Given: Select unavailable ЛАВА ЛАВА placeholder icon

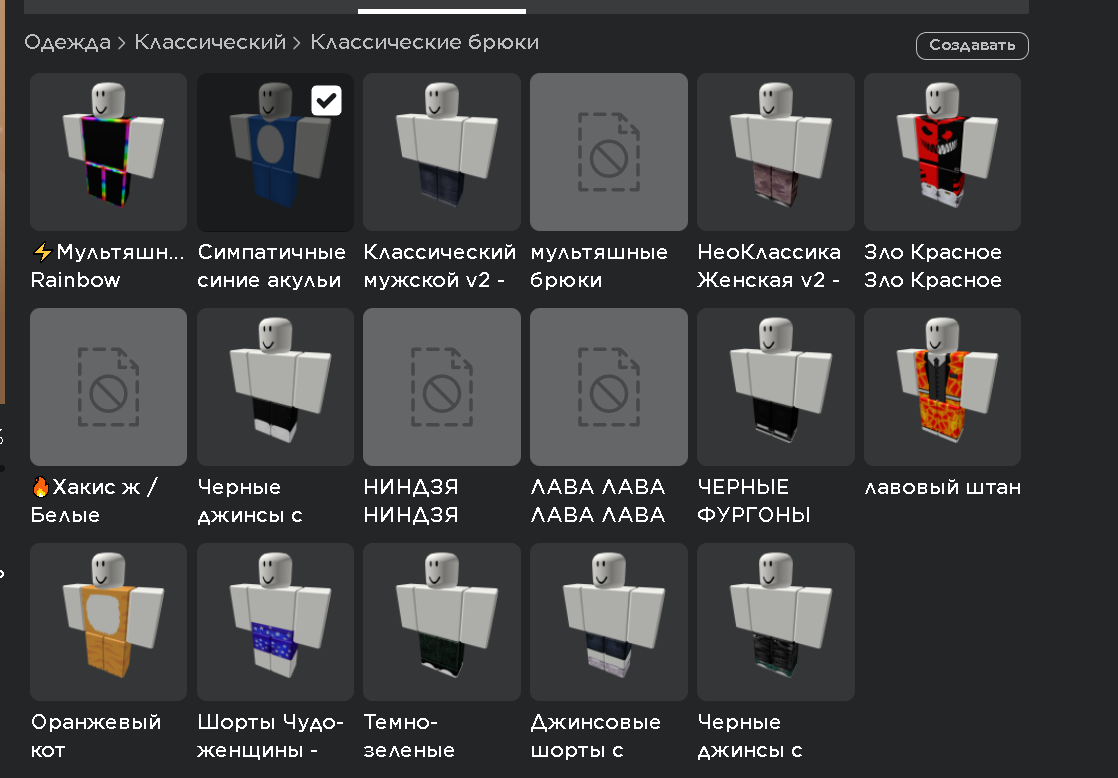Looking at the screenshot, I should (609, 387).
